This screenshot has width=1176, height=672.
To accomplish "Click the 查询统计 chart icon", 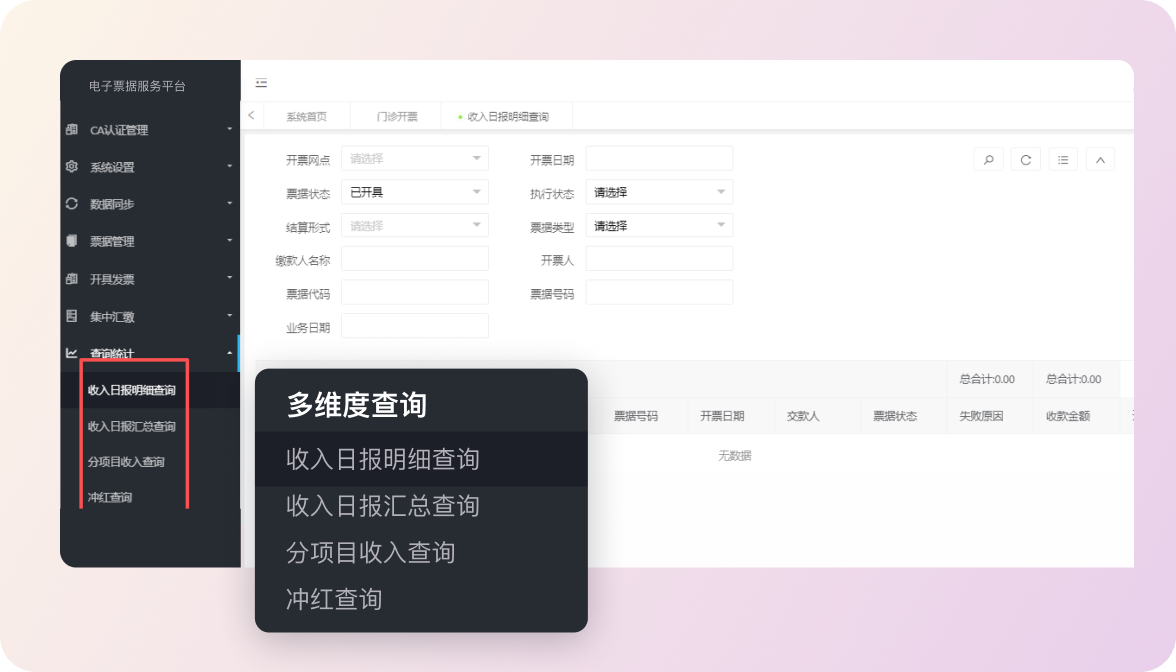I will [72, 352].
